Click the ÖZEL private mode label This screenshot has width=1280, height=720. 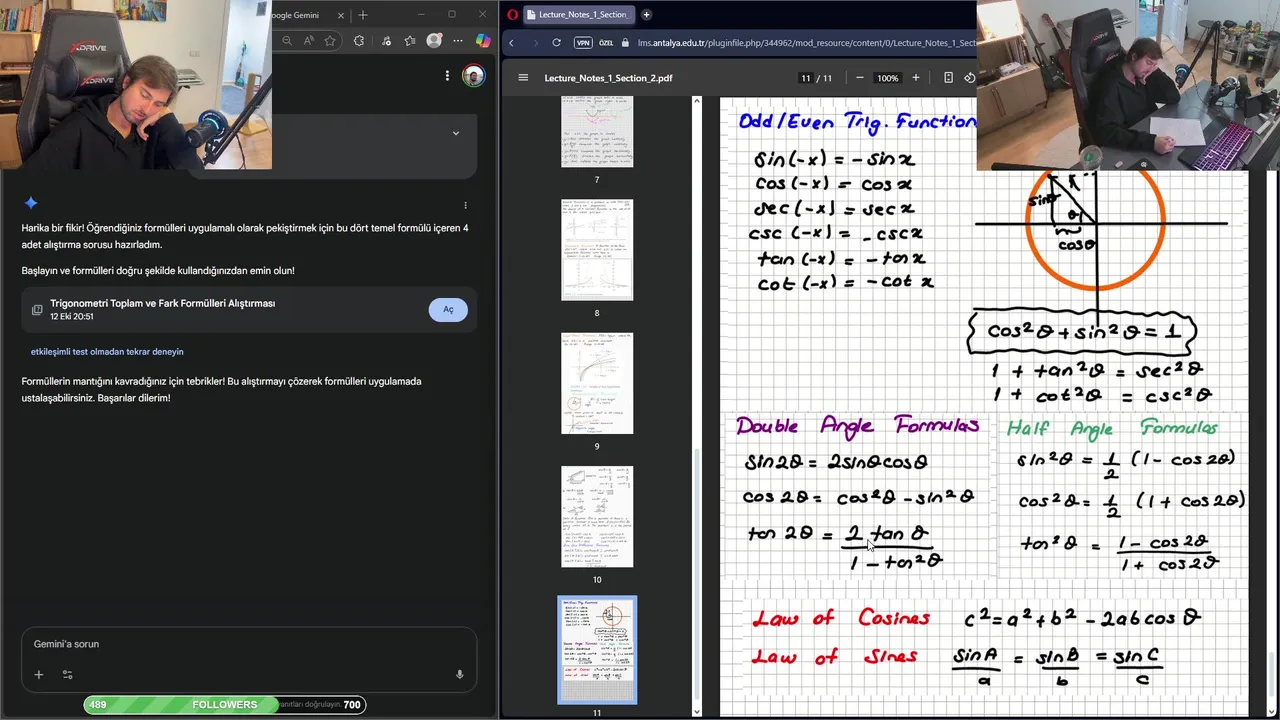[x=606, y=43]
